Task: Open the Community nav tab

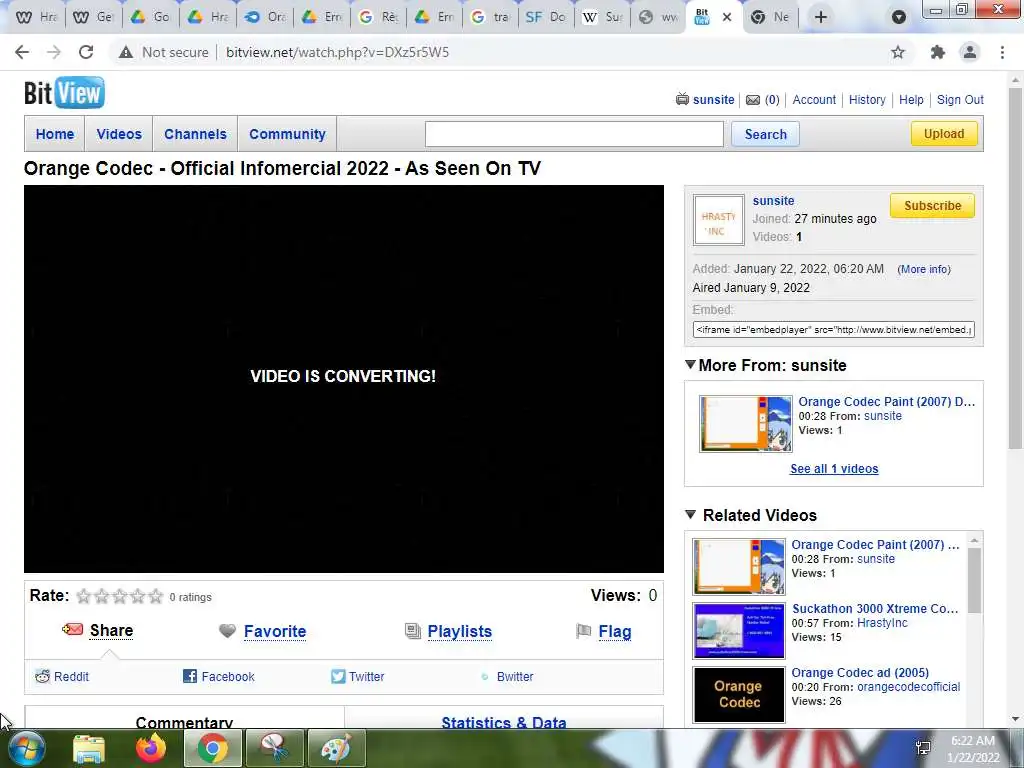Action: pos(287,134)
